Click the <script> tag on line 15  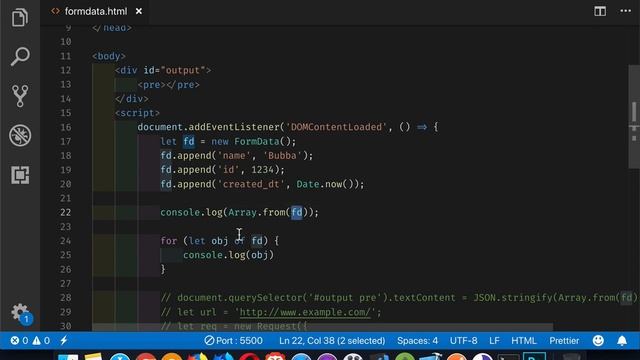(x=137, y=113)
